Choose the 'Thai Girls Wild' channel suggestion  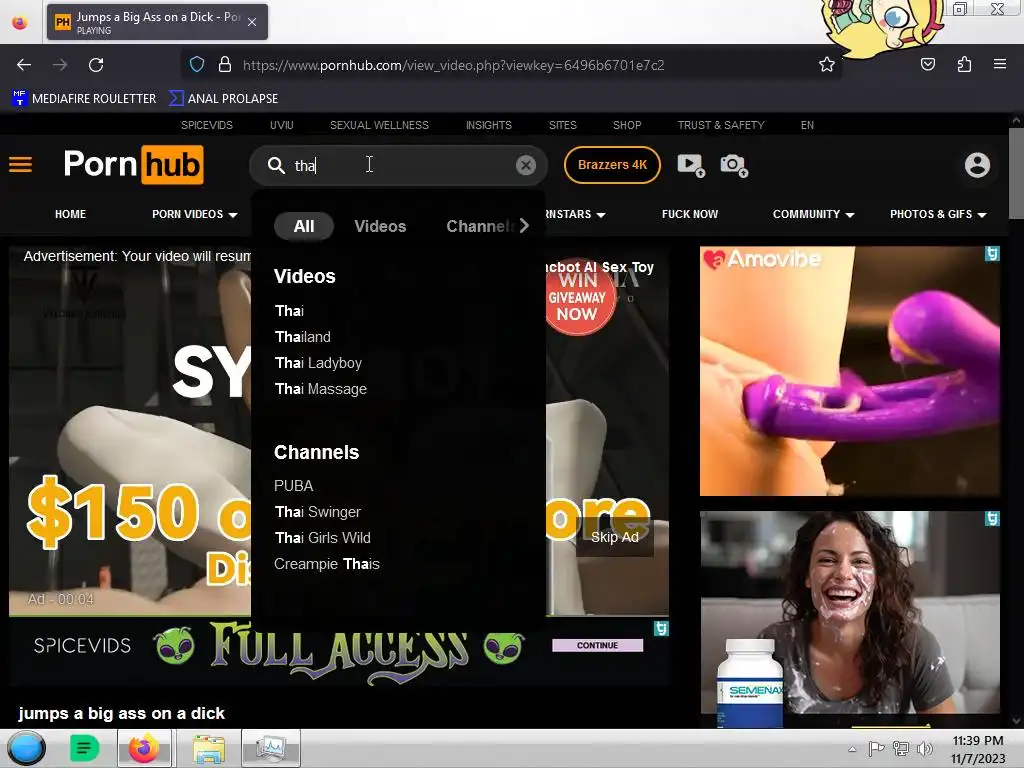[x=323, y=538]
